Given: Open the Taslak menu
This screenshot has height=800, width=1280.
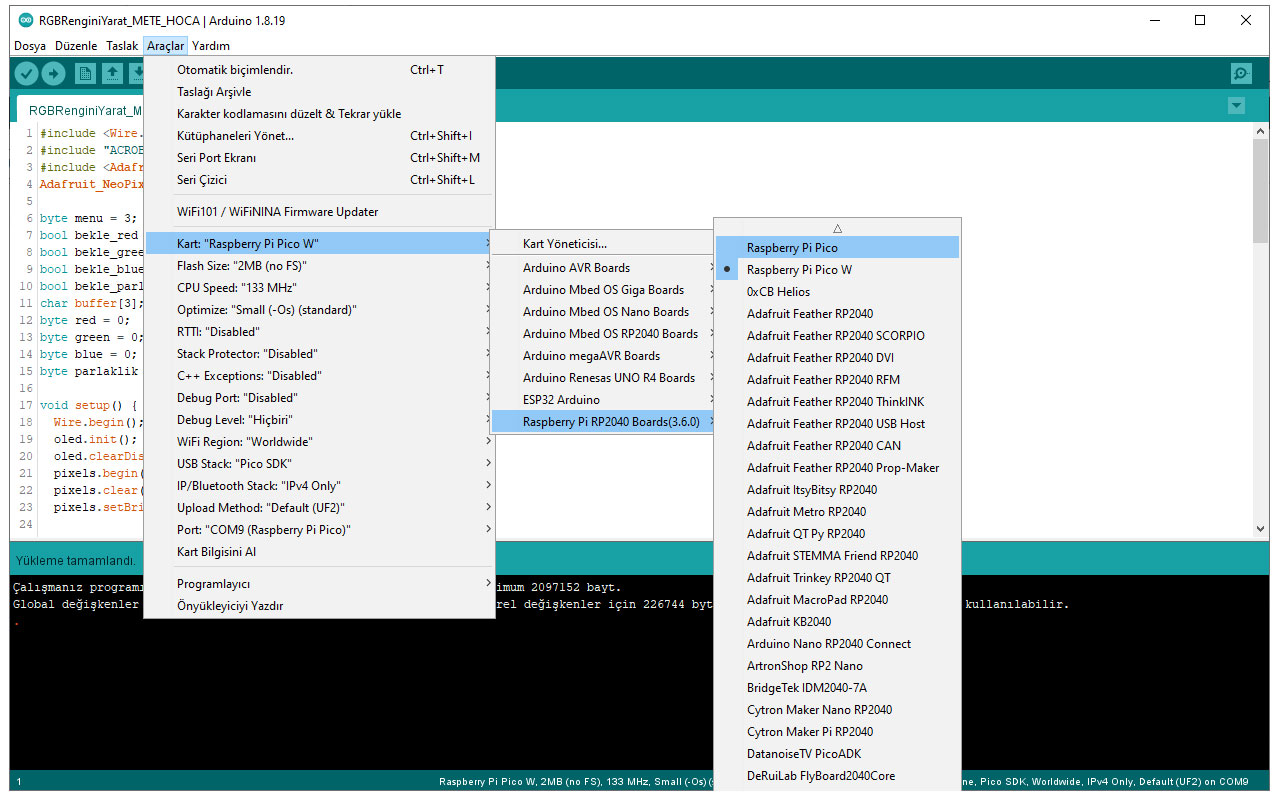Looking at the screenshot, I should pyautogui.click(x=122, y=46).
